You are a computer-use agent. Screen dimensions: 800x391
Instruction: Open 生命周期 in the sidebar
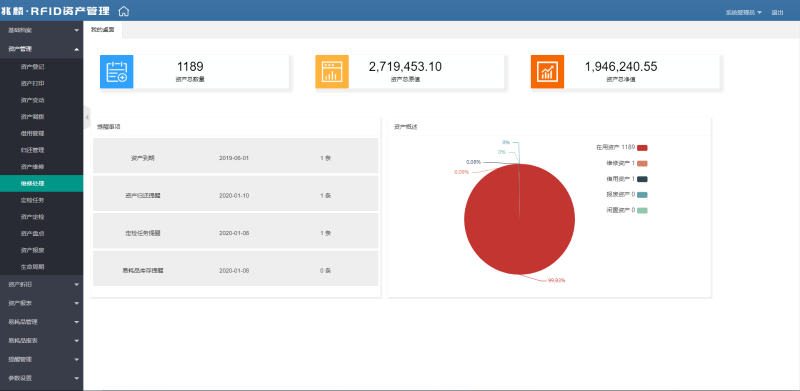pyautogui.click(x=41, y=267)
